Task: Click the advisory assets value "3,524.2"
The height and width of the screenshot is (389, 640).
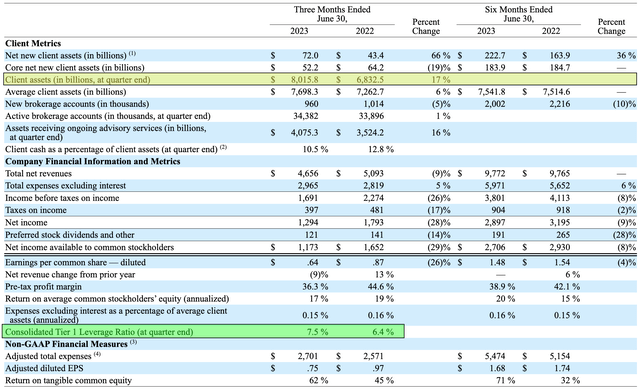Action: point(370,133)
